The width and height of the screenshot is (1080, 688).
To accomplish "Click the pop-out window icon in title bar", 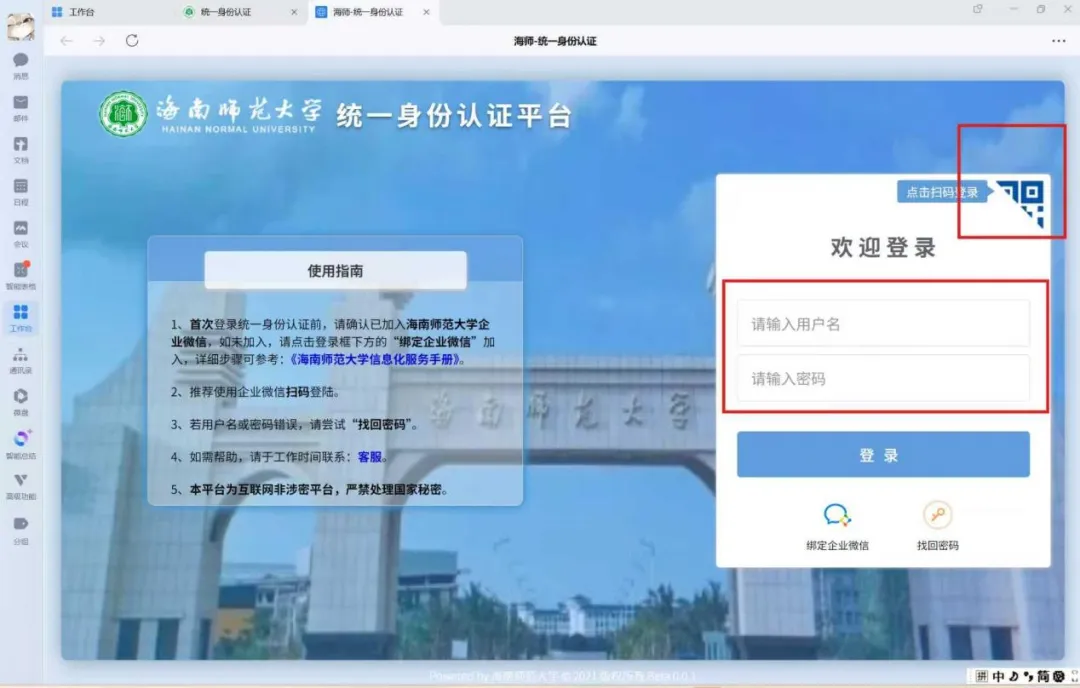I will (977, 10).
